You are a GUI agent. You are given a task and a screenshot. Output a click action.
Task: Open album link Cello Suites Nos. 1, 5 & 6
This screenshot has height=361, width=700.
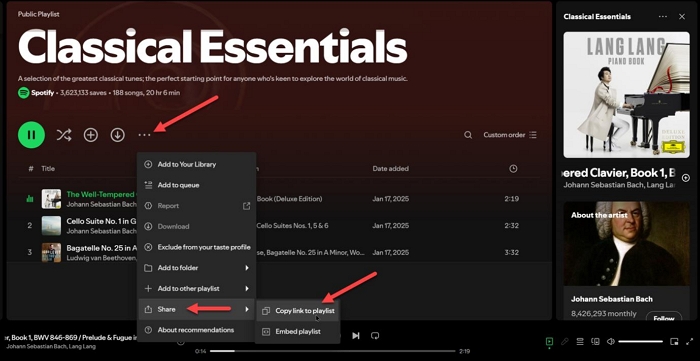coord(292,226)
